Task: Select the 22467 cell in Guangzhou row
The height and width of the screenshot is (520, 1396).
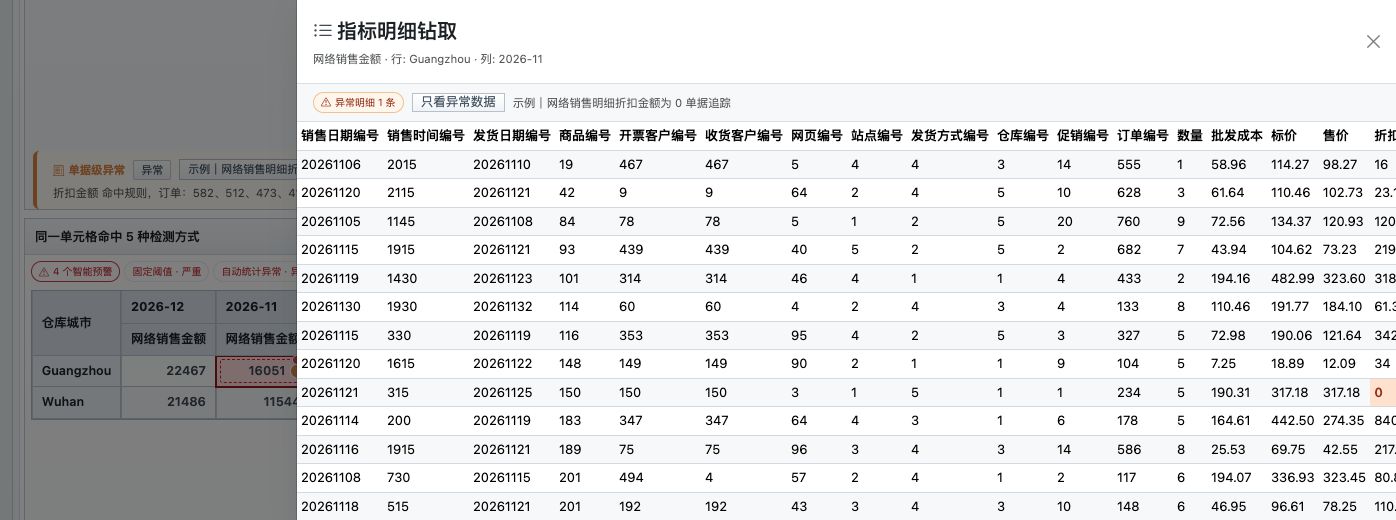Action: pos(167,371)
